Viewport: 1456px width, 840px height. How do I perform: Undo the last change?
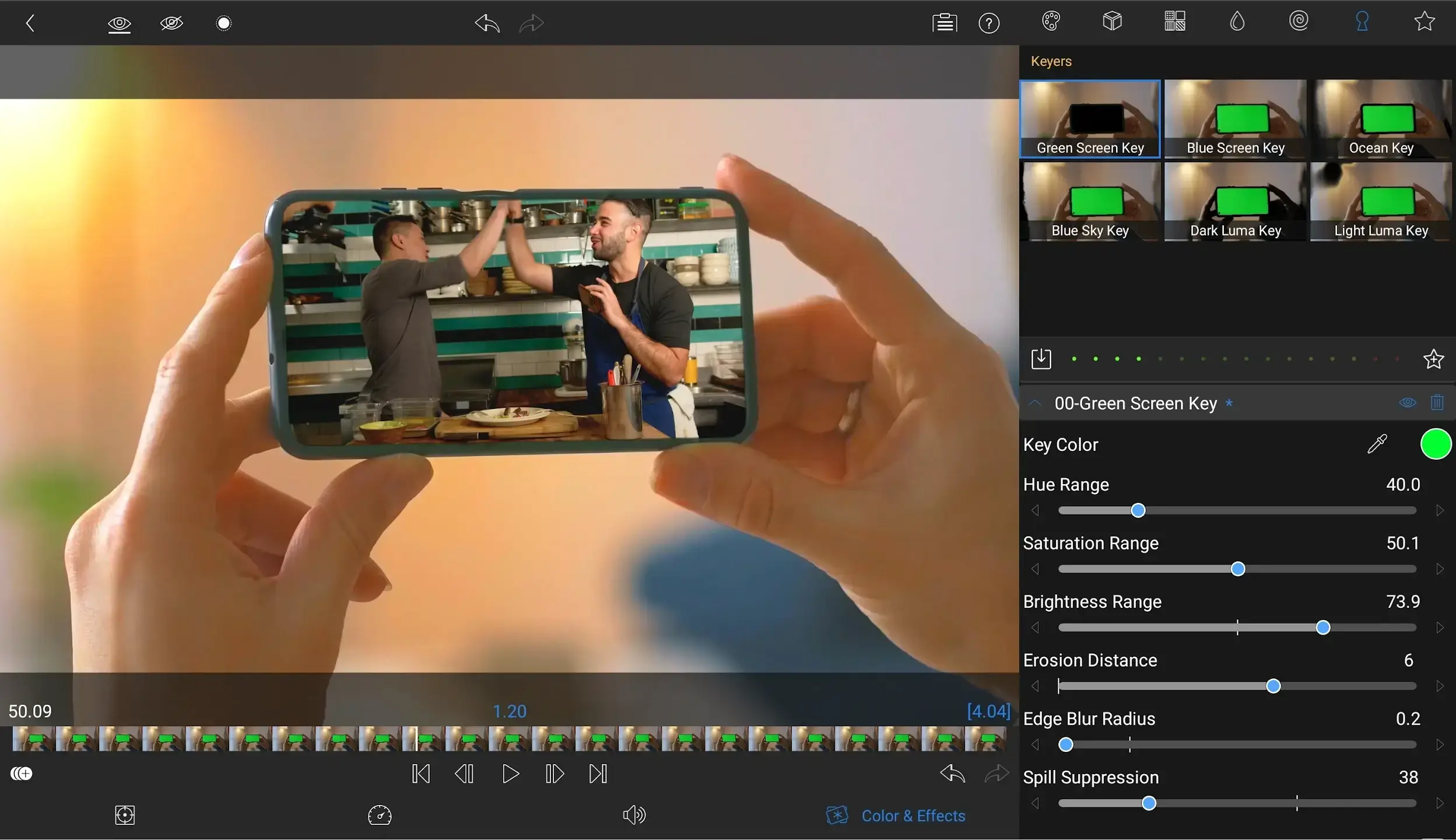(x=486, y=23)
